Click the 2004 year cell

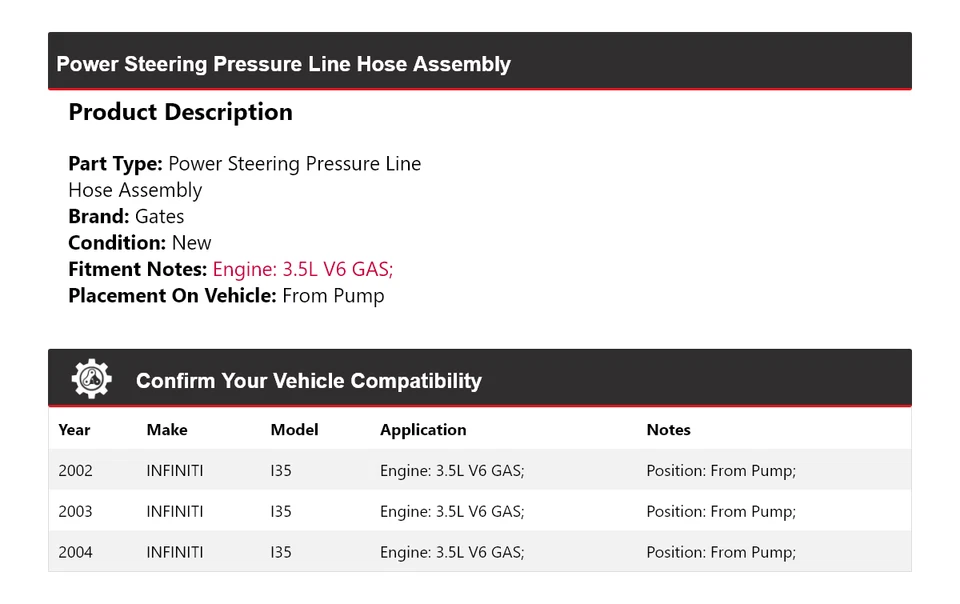[75, 552]
